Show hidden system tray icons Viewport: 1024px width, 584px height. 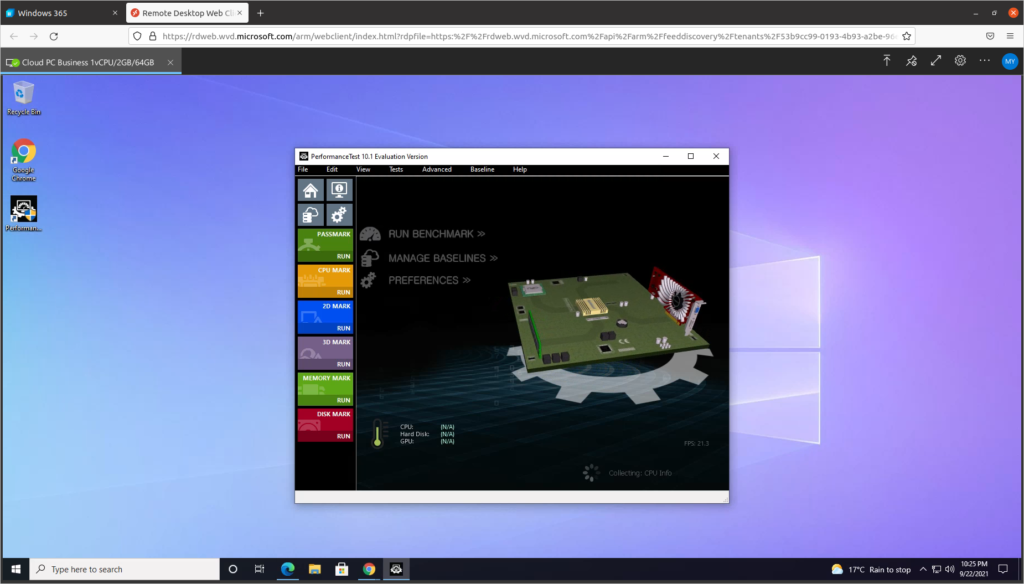tap(923, 569)
